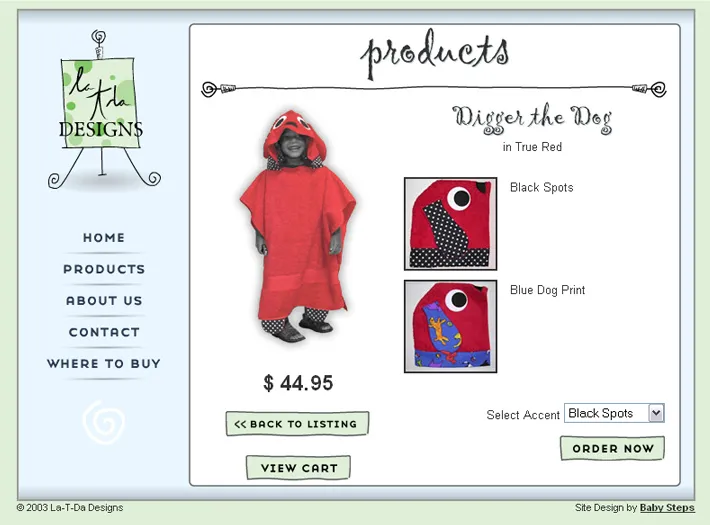Click the left spiral curl of the header divider
The image size is (710, 525).
pos(209,89)
